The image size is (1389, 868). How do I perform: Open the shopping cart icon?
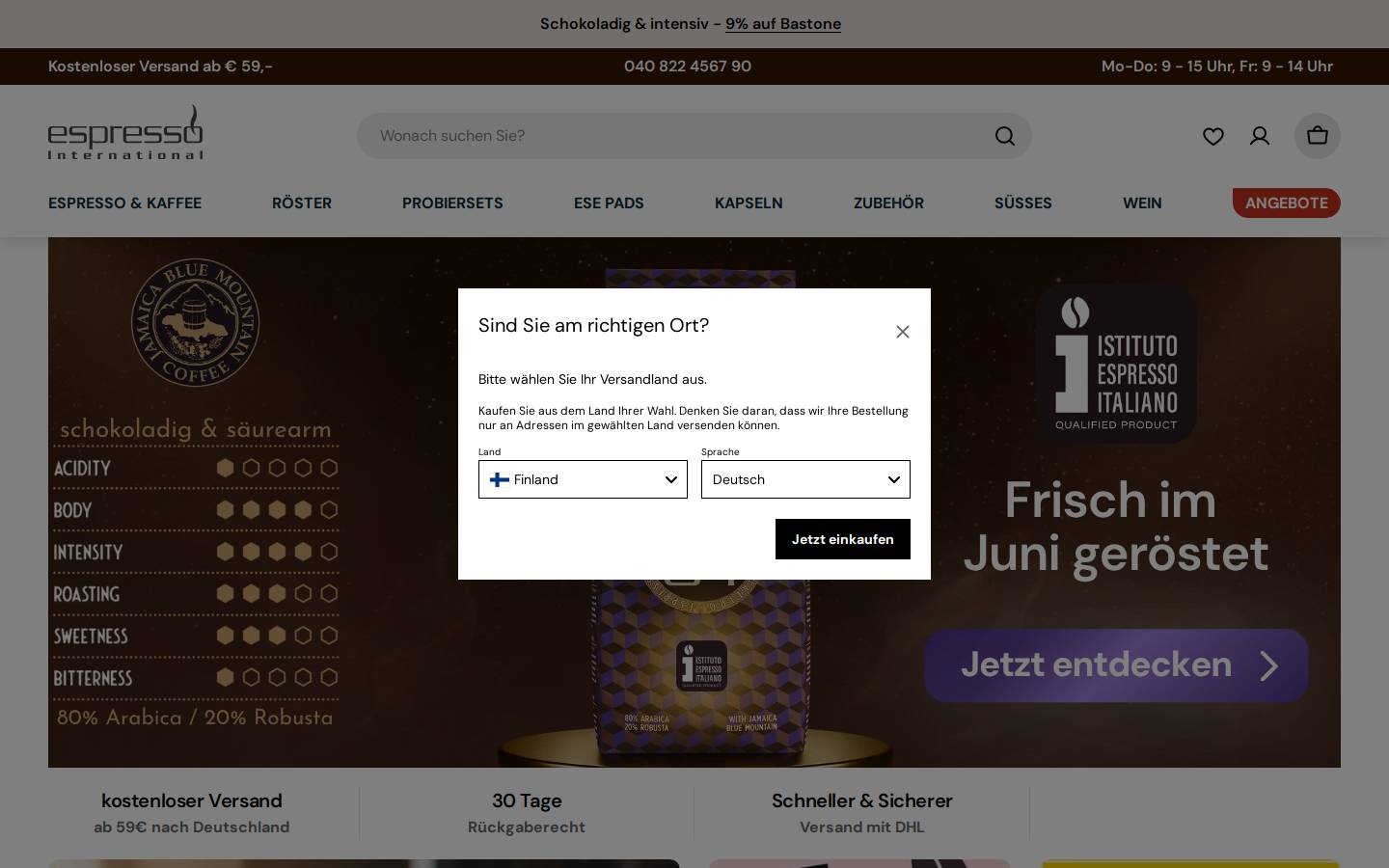[1318, 136]
